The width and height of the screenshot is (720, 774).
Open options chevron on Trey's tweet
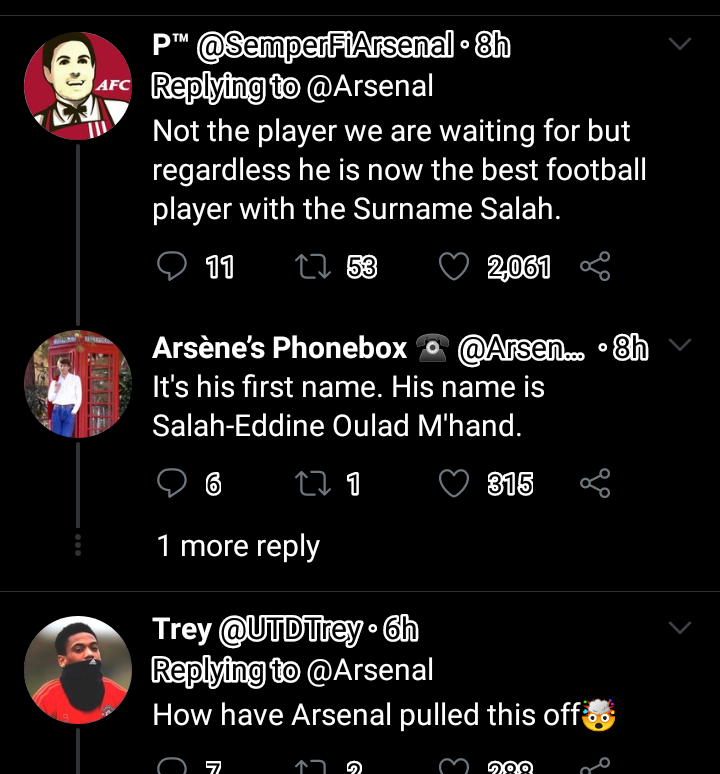[679, 628]
